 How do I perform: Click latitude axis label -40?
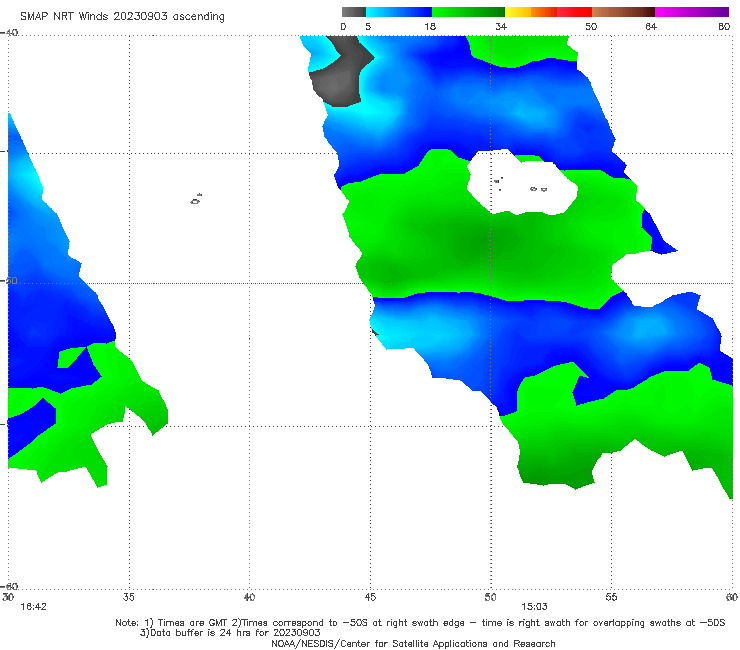pyautogui.click(x=9, y=33)
